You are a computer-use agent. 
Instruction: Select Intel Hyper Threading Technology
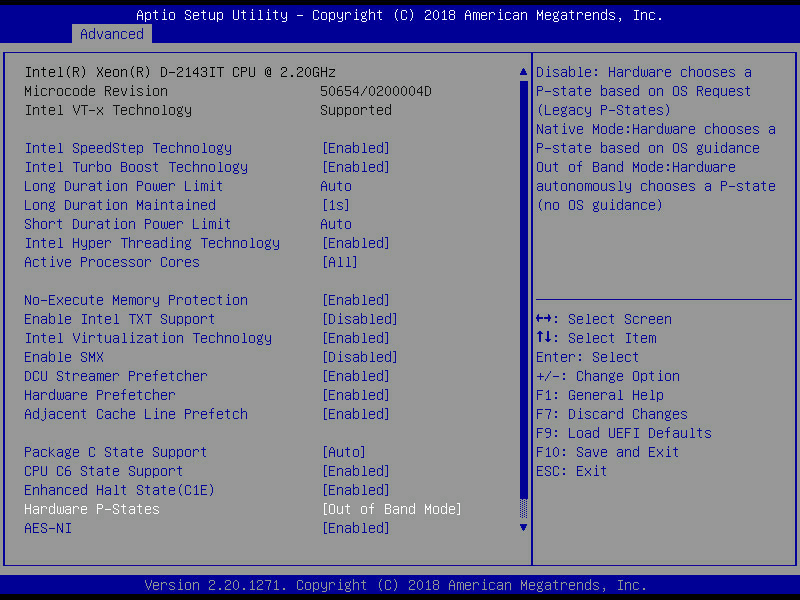click(x=152, y=243)
